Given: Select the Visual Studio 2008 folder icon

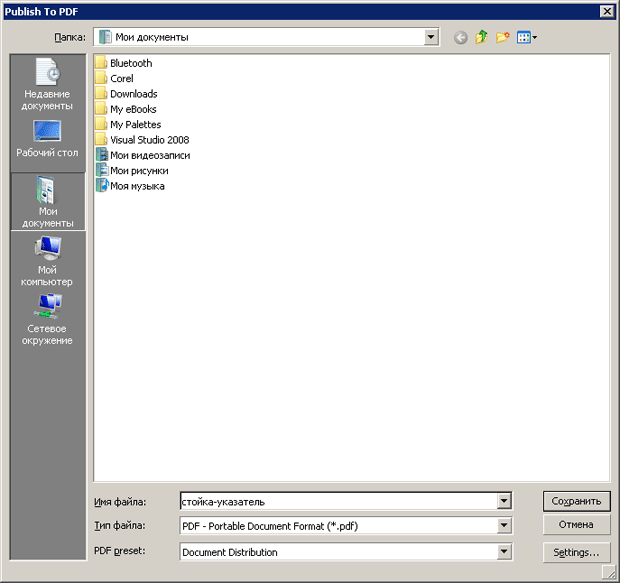Looking at the screenshot, I should click(101, 140).
